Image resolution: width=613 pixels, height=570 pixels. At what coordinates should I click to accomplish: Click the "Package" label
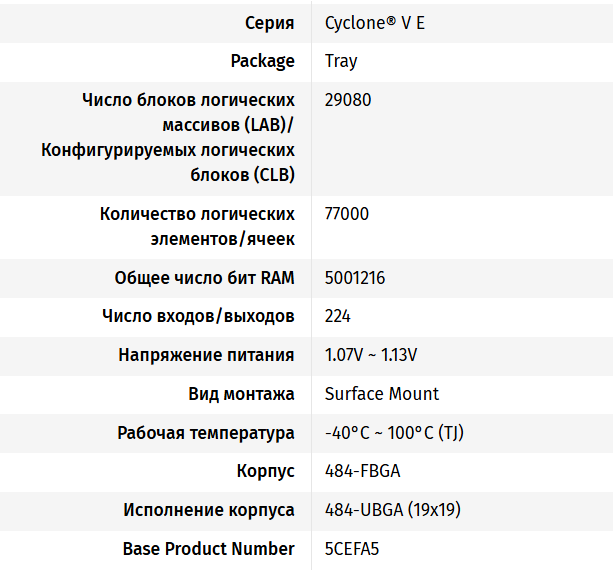262,61
